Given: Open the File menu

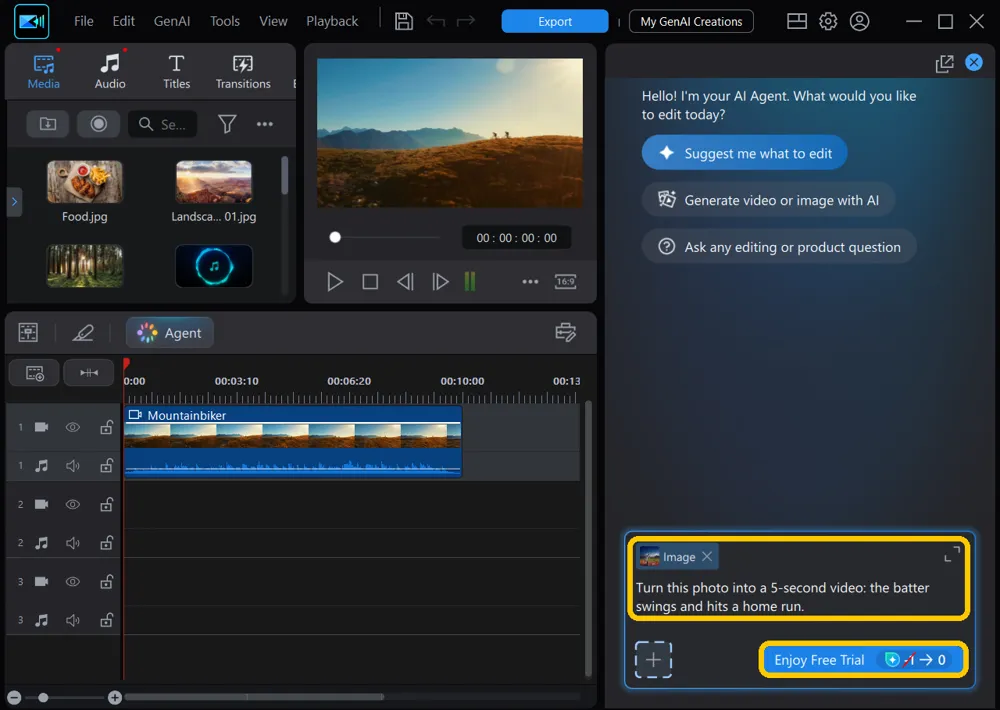Looking at the screenshot, I should coord(84,21).
